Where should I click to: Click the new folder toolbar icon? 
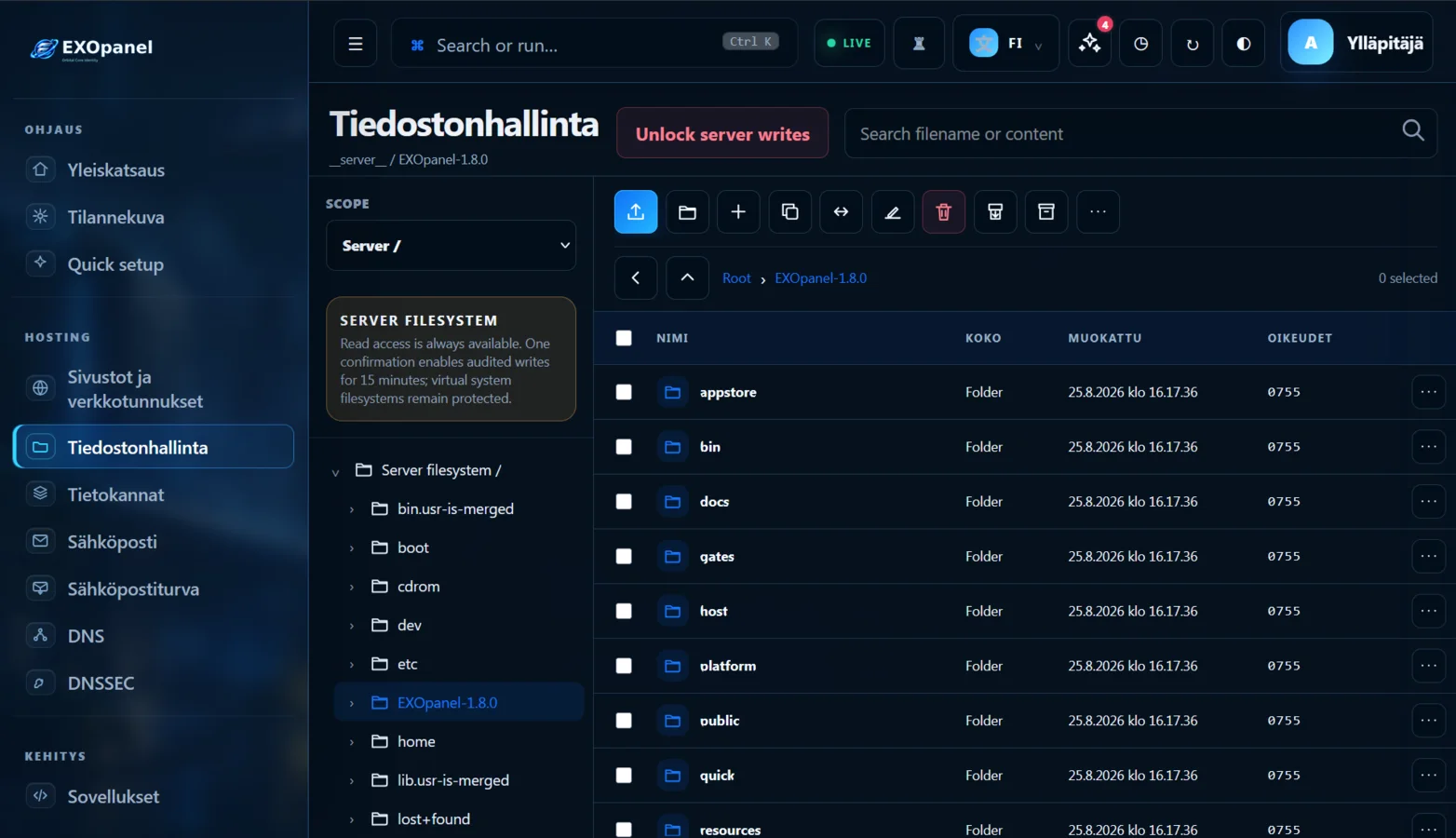coord(687,211)
